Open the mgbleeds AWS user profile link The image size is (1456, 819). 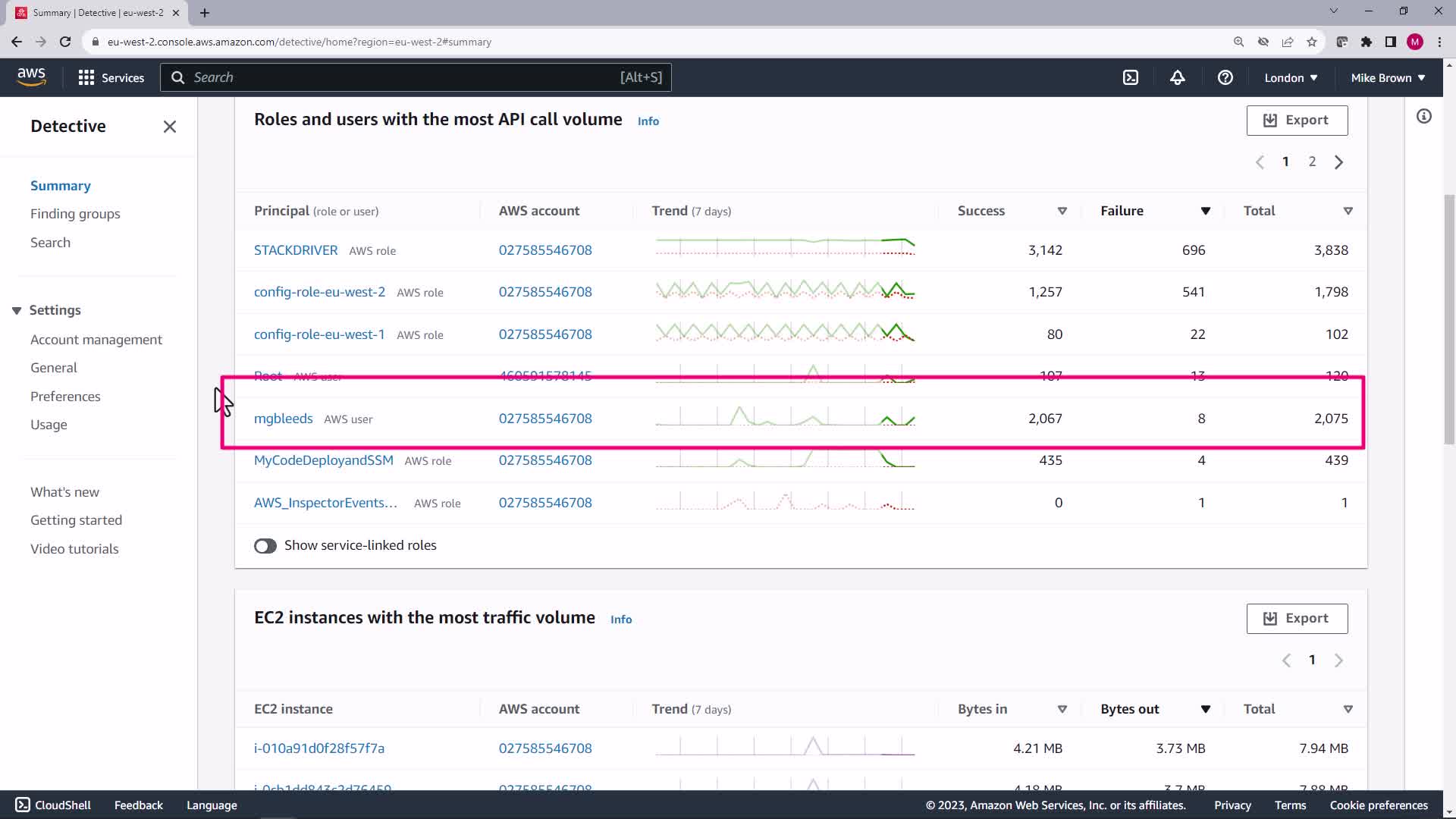(283, 419)
